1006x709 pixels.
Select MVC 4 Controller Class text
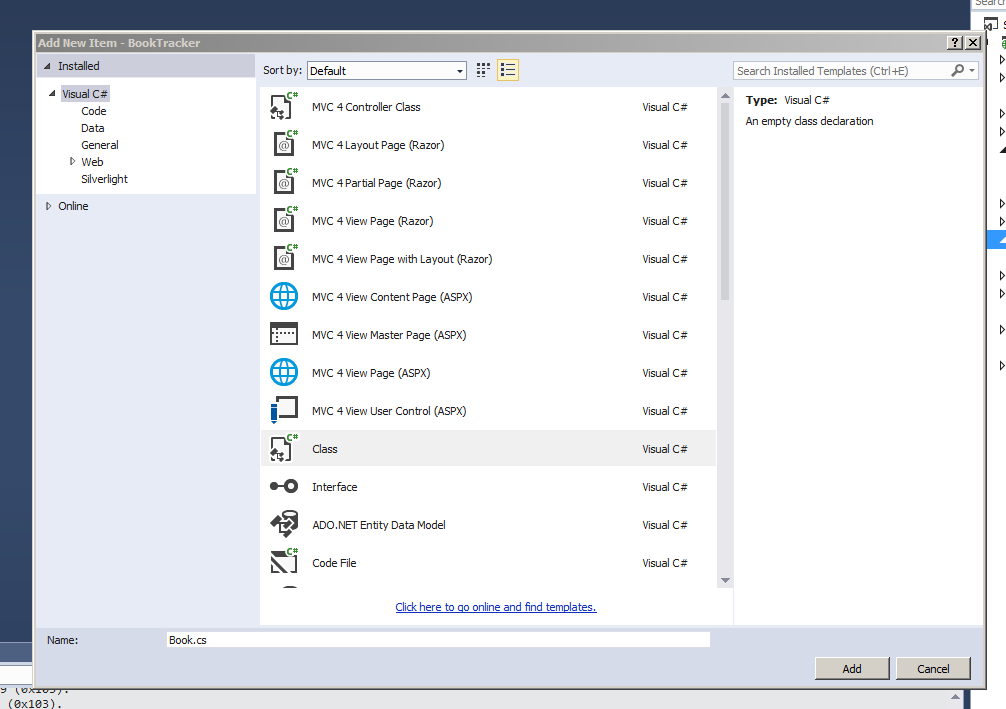click(x=366, y=107)
